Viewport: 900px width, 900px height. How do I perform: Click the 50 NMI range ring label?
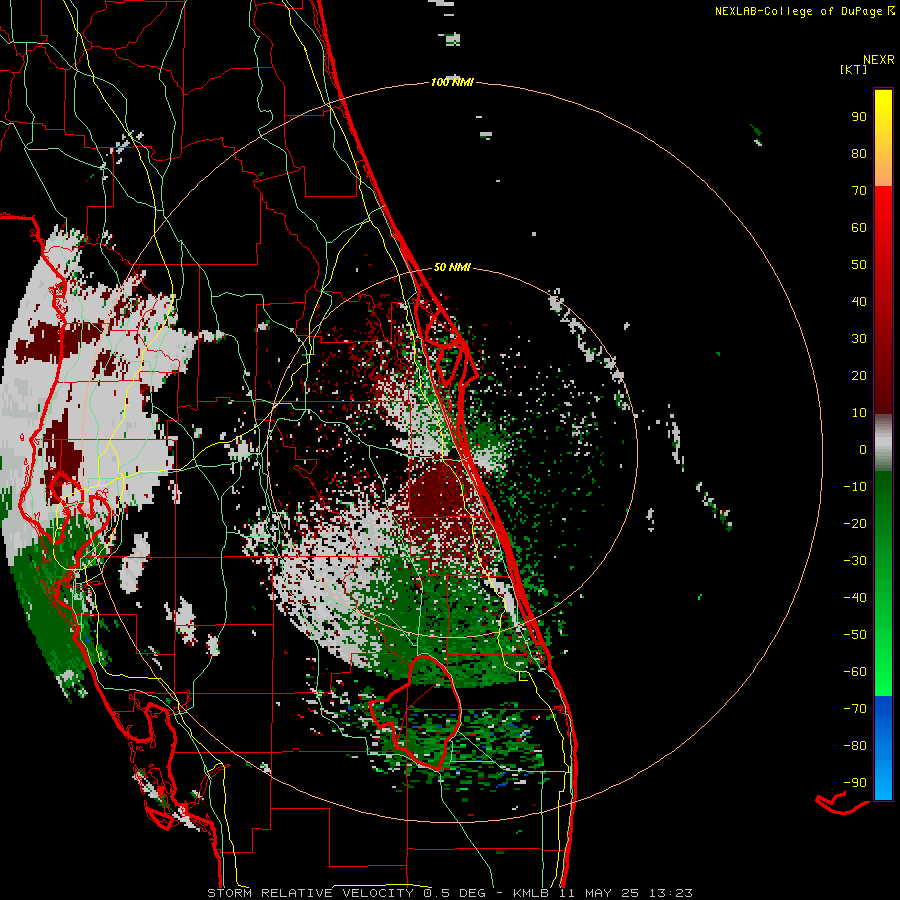452,267
